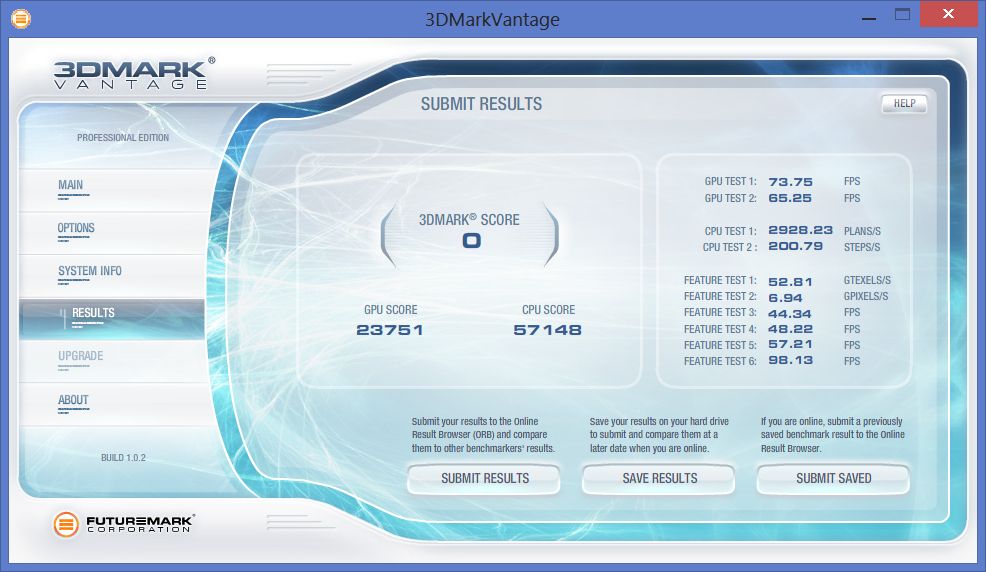Click the GPU Score value 23751

click(390, 330)
